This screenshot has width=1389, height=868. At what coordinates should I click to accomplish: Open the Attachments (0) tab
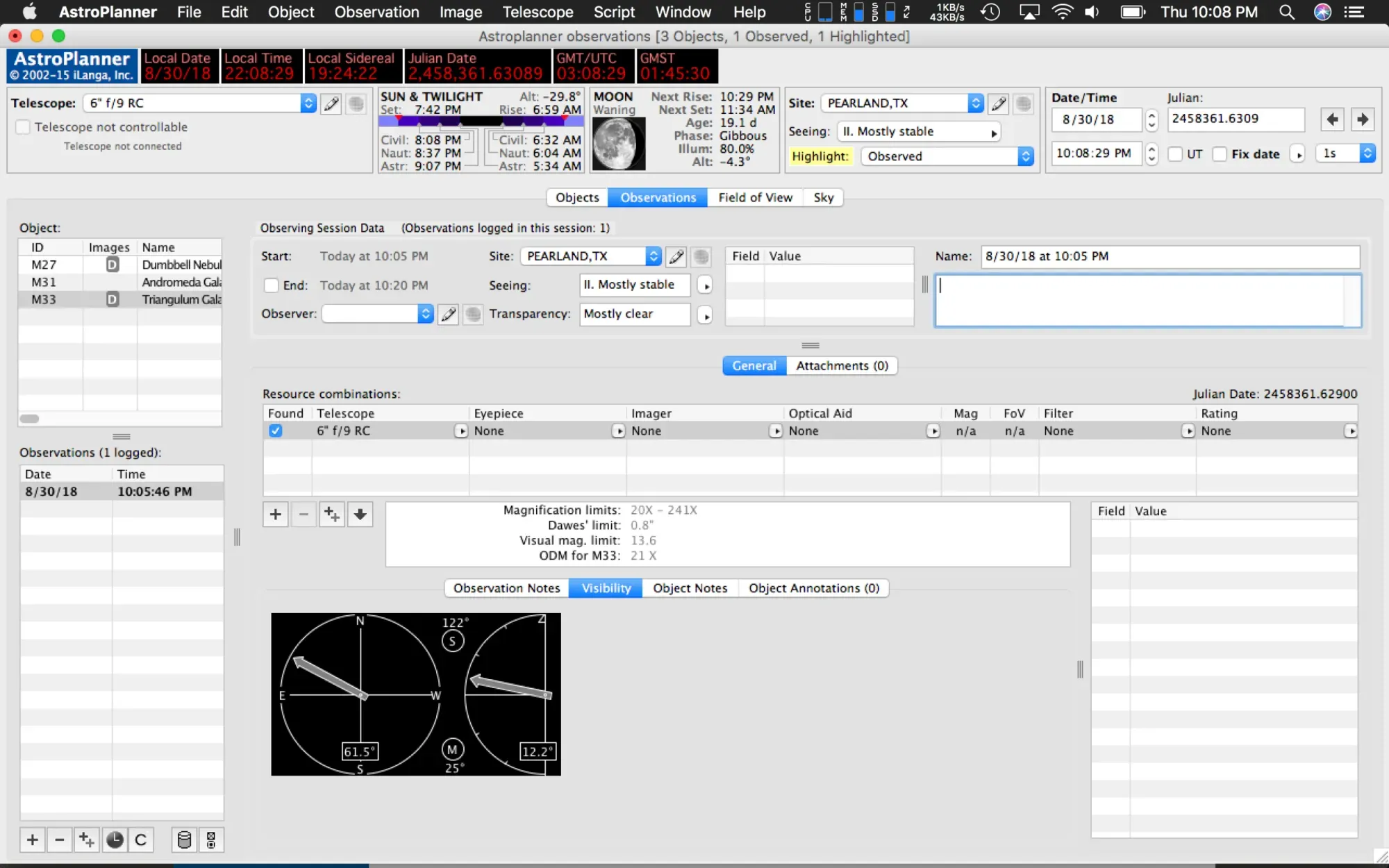tap(842, 366)
